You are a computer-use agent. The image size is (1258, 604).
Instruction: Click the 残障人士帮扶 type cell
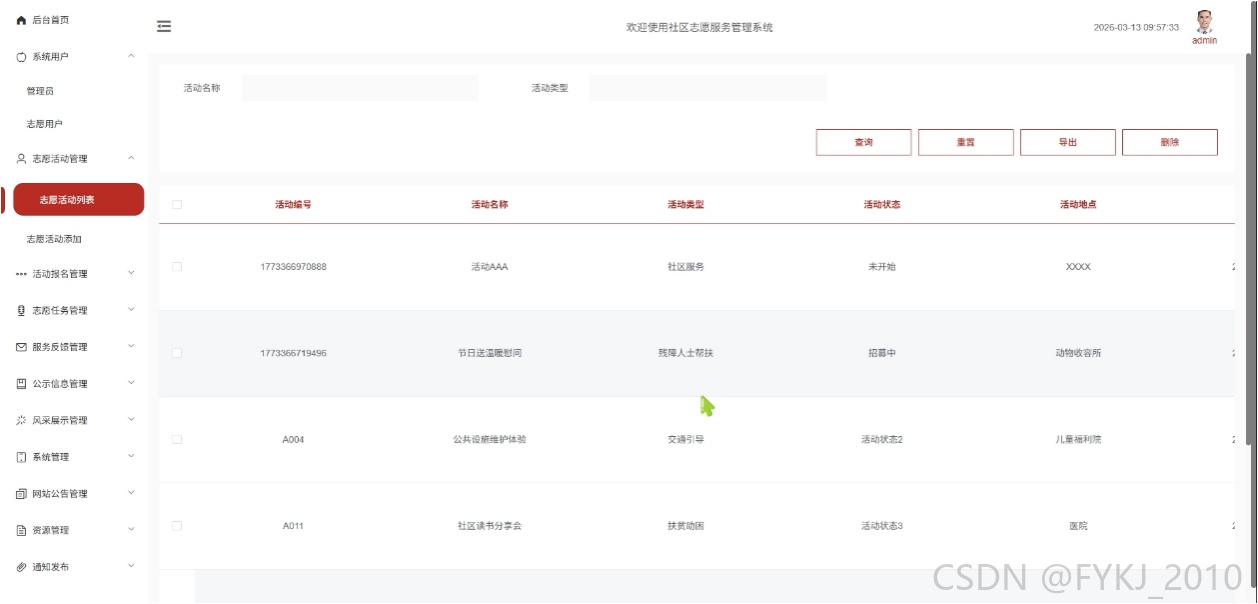tap(686, 353)
